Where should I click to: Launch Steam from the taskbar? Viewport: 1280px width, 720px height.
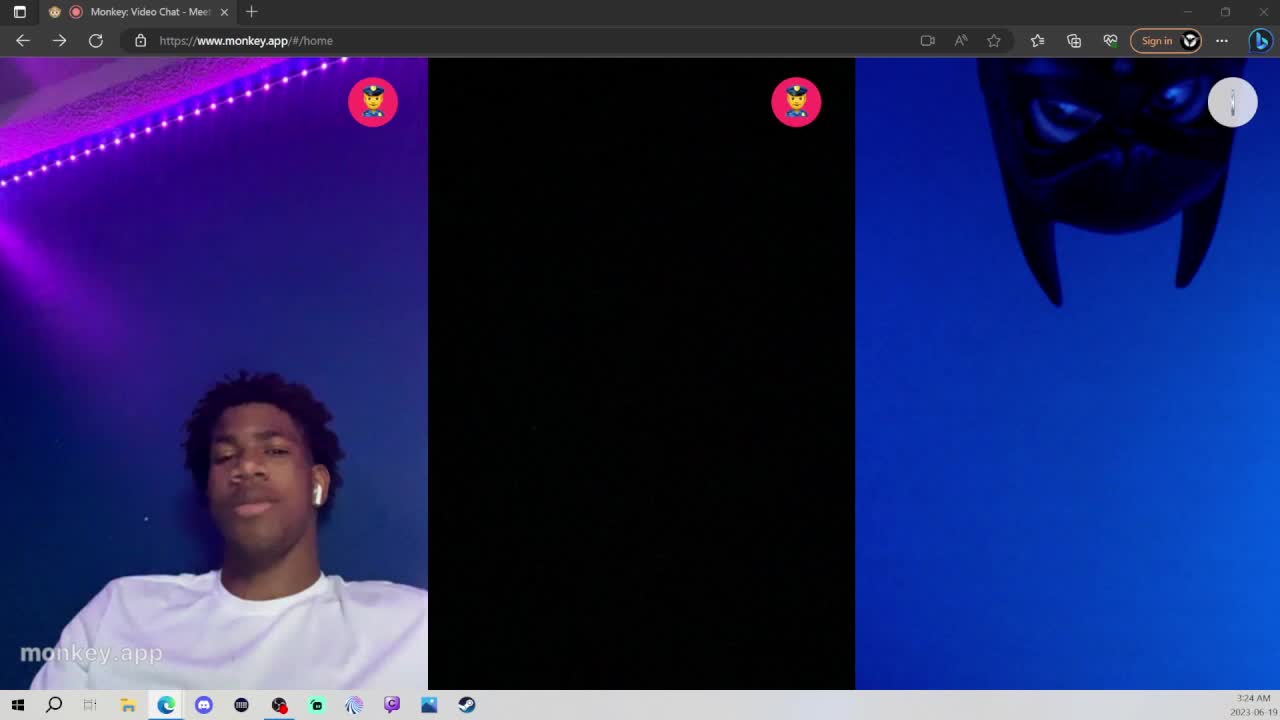click(x=467, y=705)
